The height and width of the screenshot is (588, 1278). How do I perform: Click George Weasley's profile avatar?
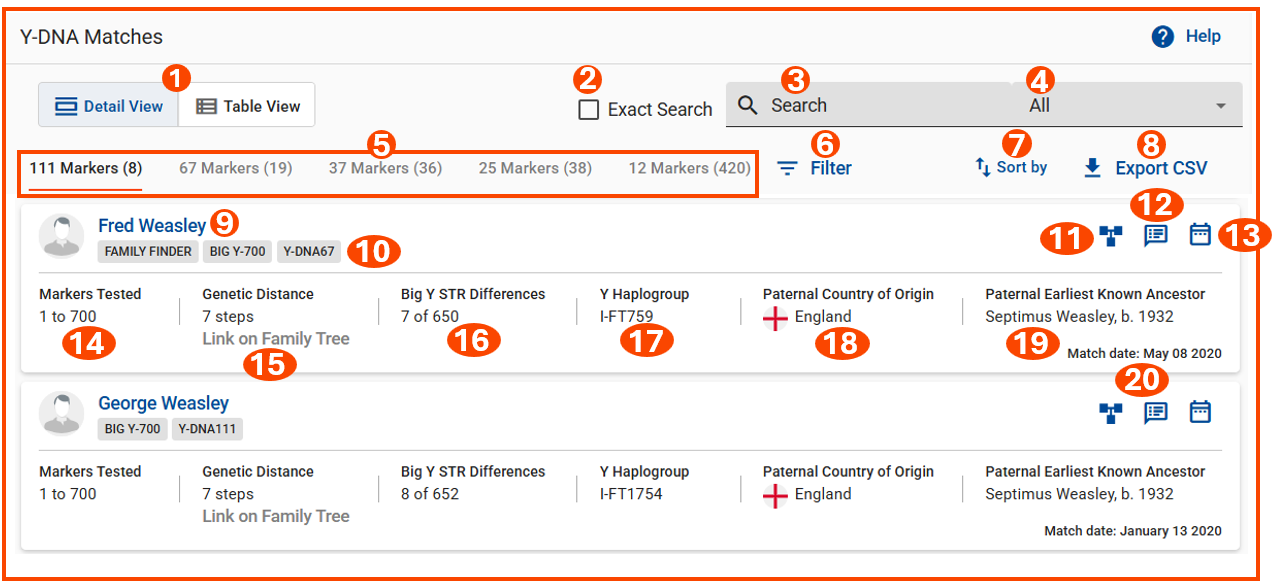click(x=61, y=413)
